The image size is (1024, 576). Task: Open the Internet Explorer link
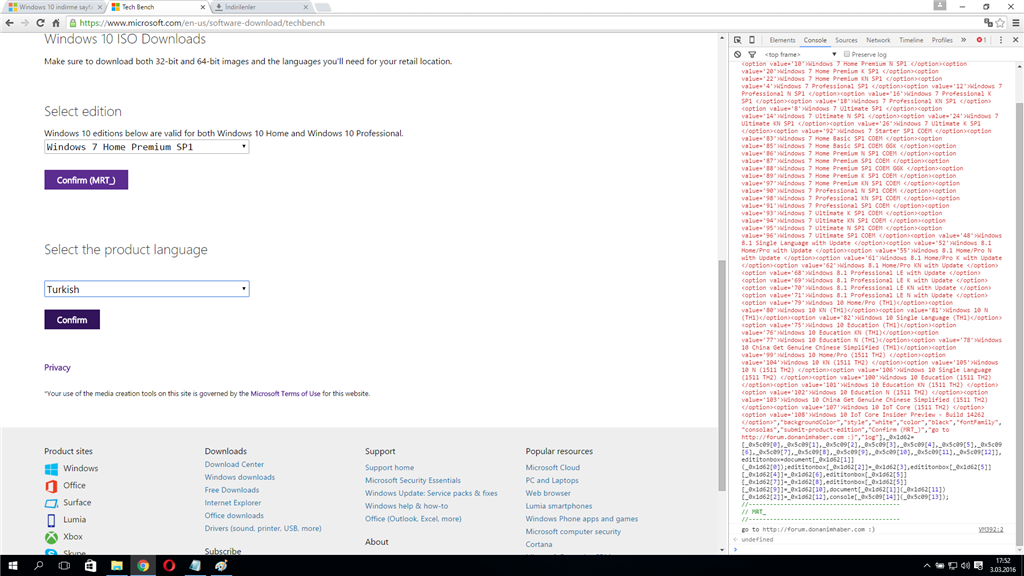[x=232, y=503]
